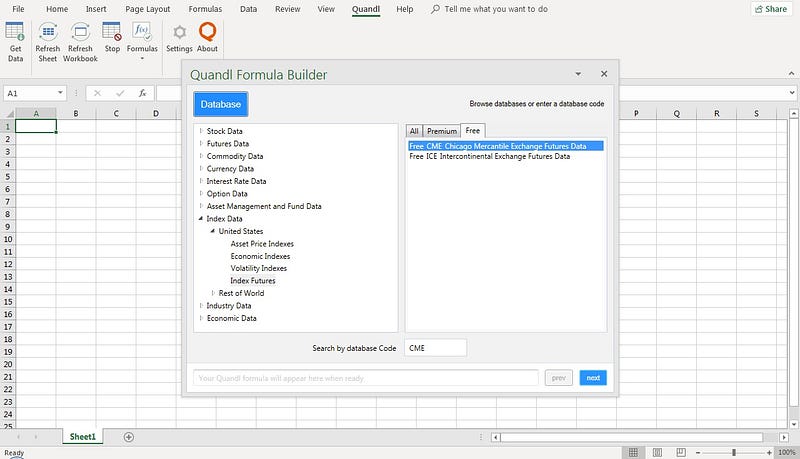
Task: Open the Page Layout ribbon tab
Action: pos(148,9)
